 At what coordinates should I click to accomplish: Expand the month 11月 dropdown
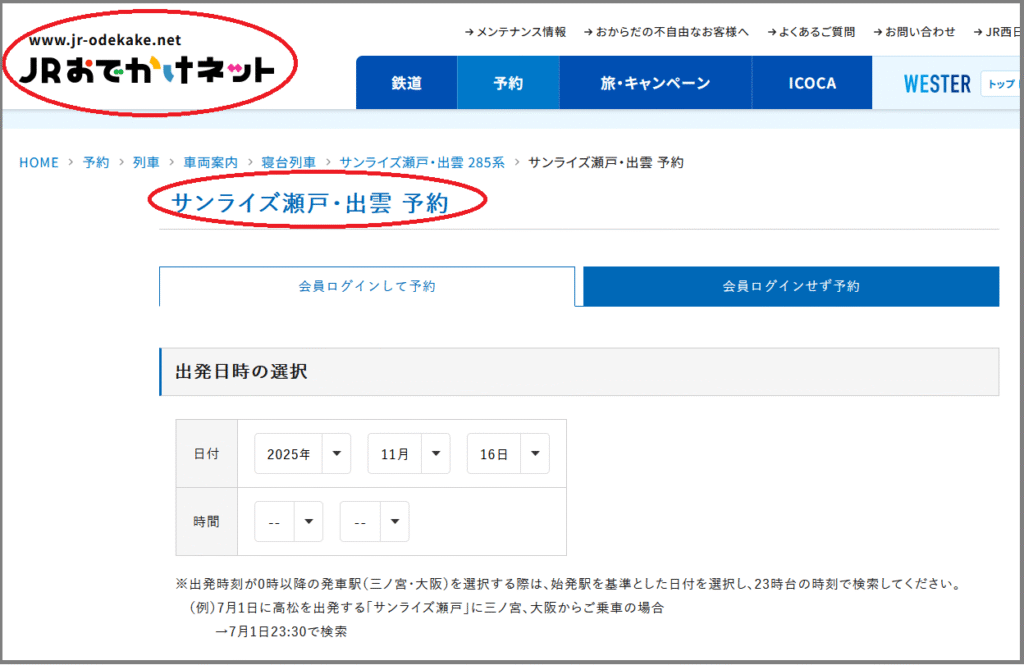coord(408,454)
